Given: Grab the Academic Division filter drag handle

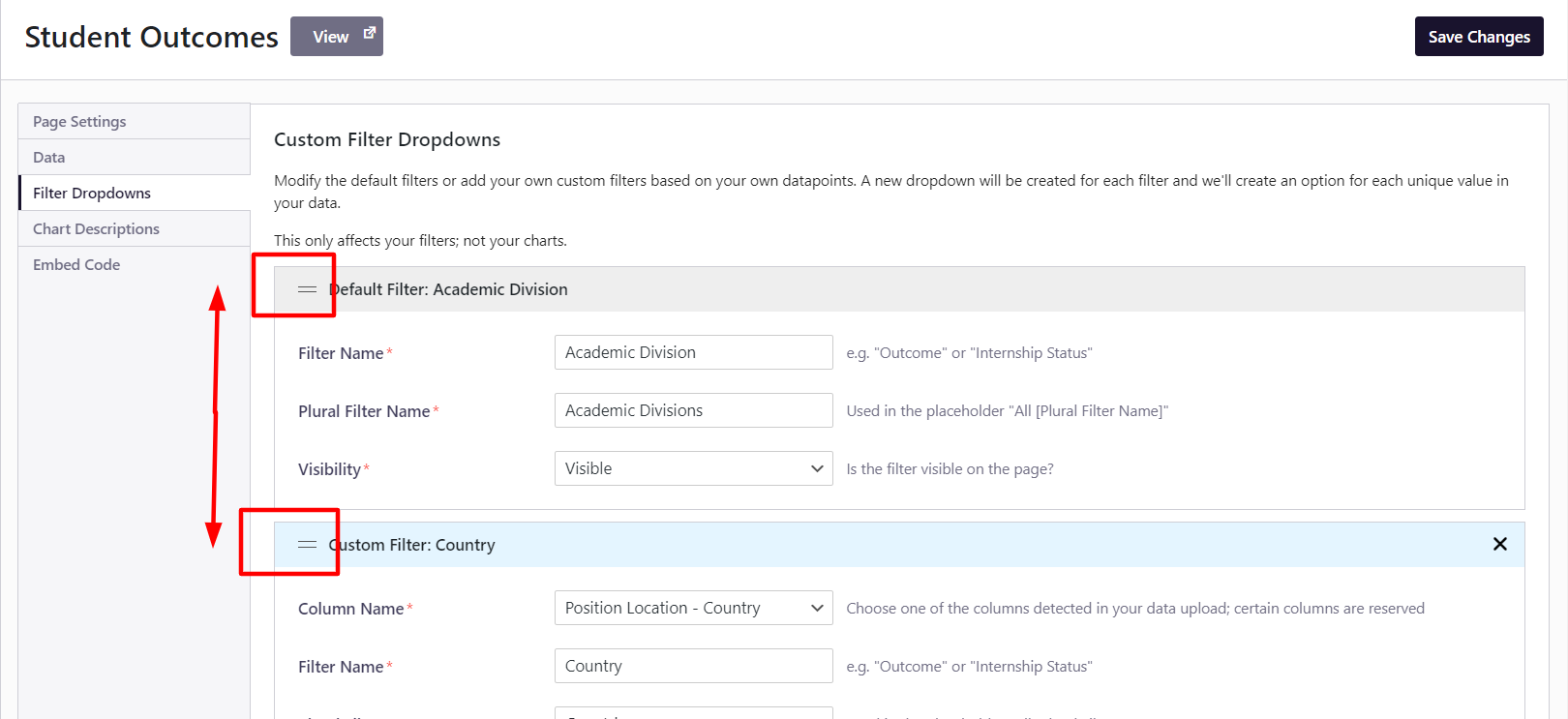Looking at the screenshot, I should [307, 289].
